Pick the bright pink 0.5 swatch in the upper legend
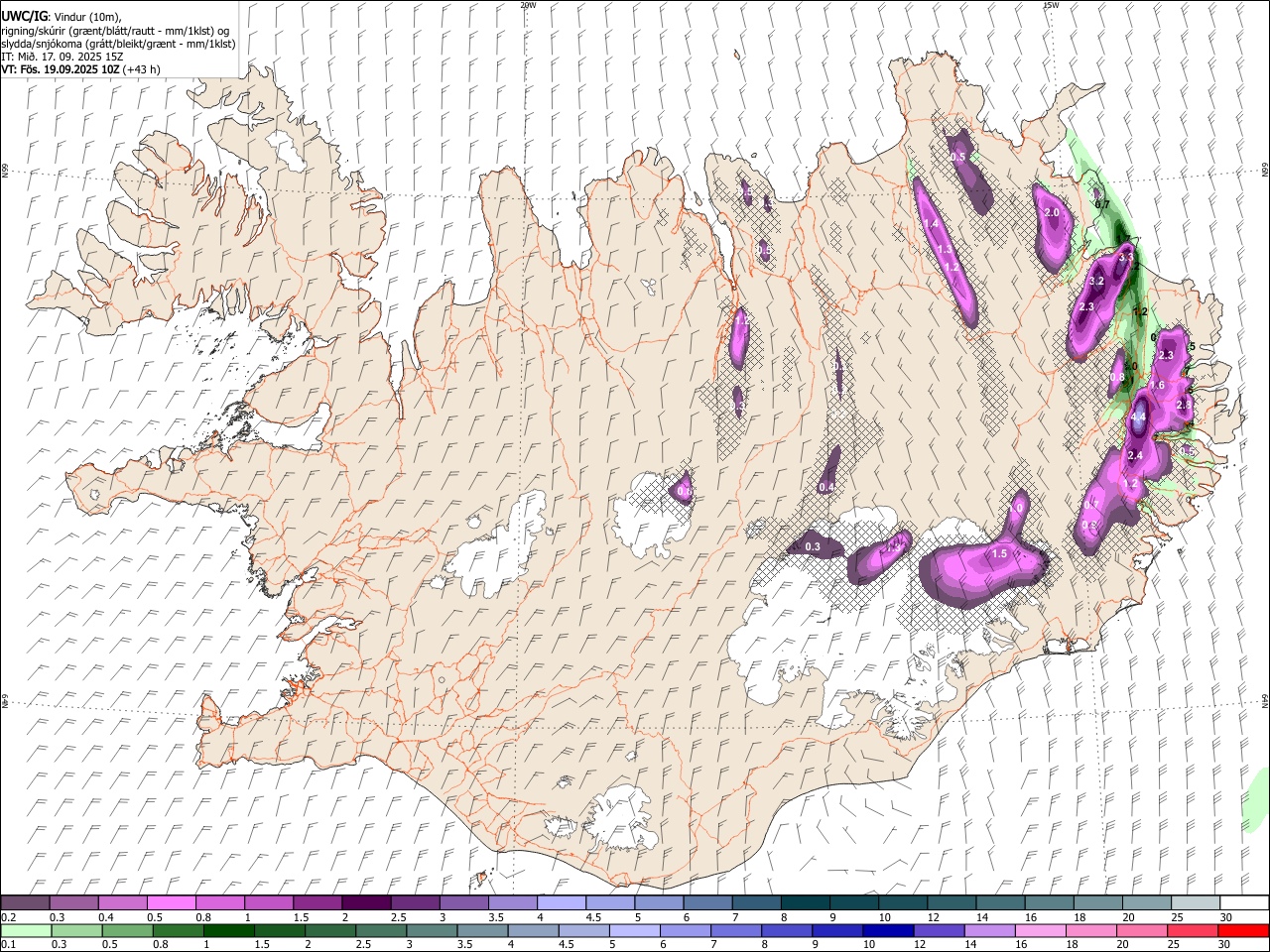Screen dimensions: 1270x952 point(171,902)
